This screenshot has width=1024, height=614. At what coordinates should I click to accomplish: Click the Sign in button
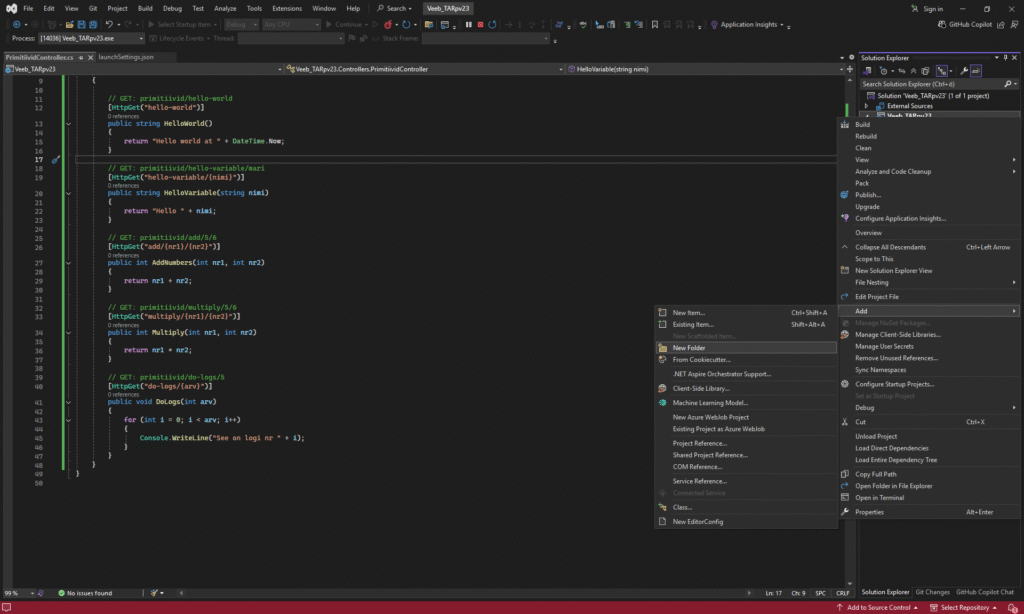pyautogui.click(x=932, y=8)
